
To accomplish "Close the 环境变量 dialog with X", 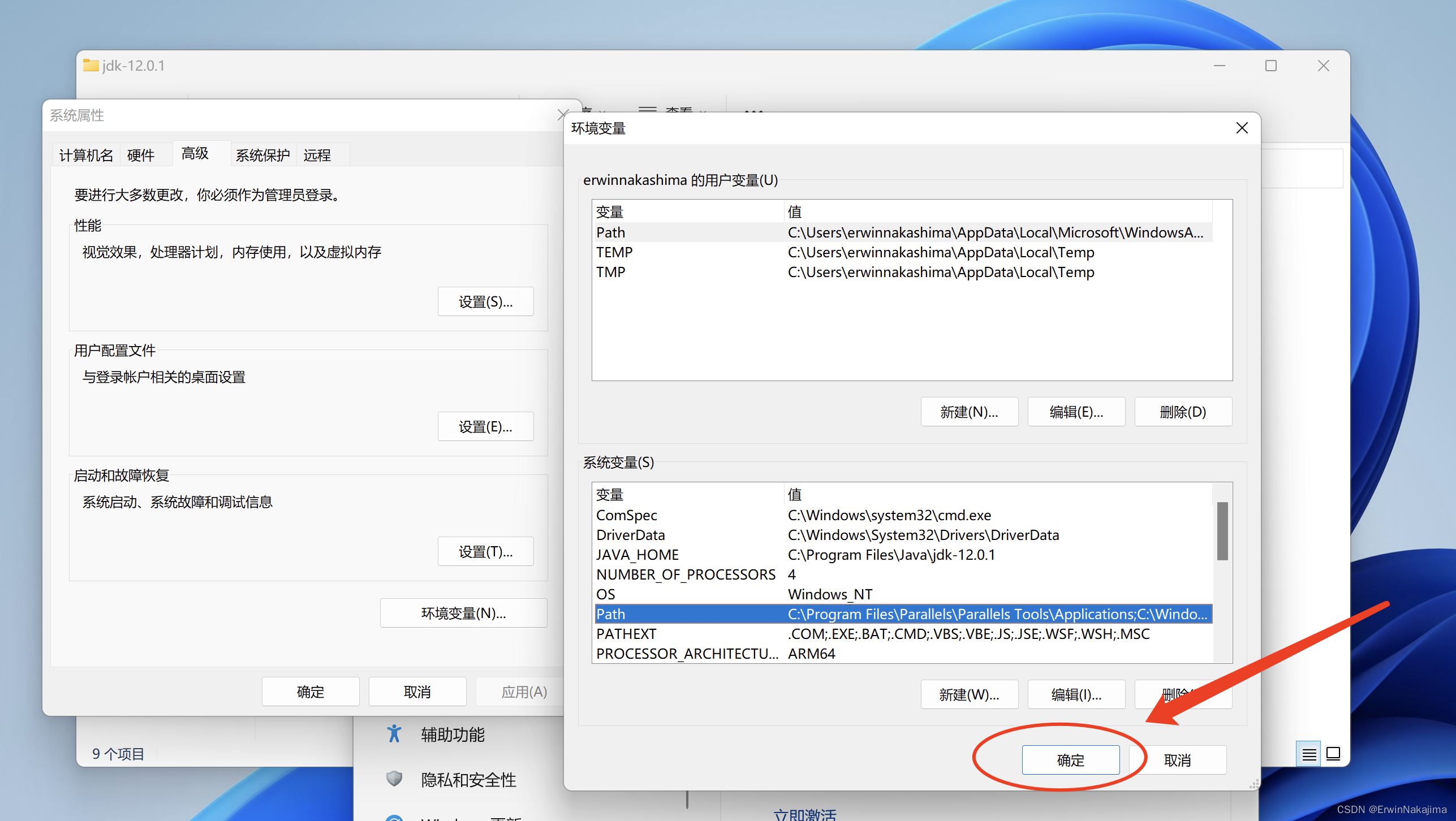I will tap(1242, 128).
